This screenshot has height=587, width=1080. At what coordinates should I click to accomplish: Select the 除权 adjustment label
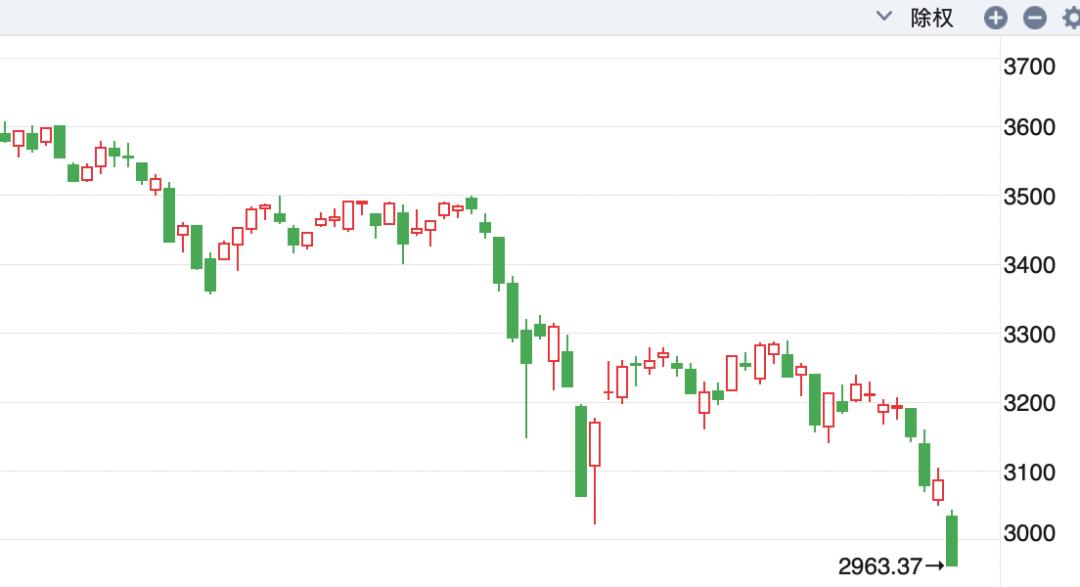point(931,18)
